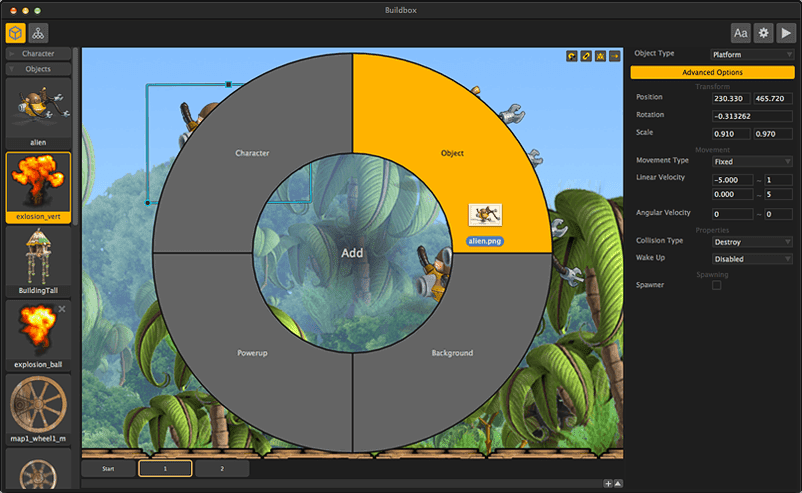Pick the yellow creature icon tool in scene
The image size is (802, 493).
point(600,56)
